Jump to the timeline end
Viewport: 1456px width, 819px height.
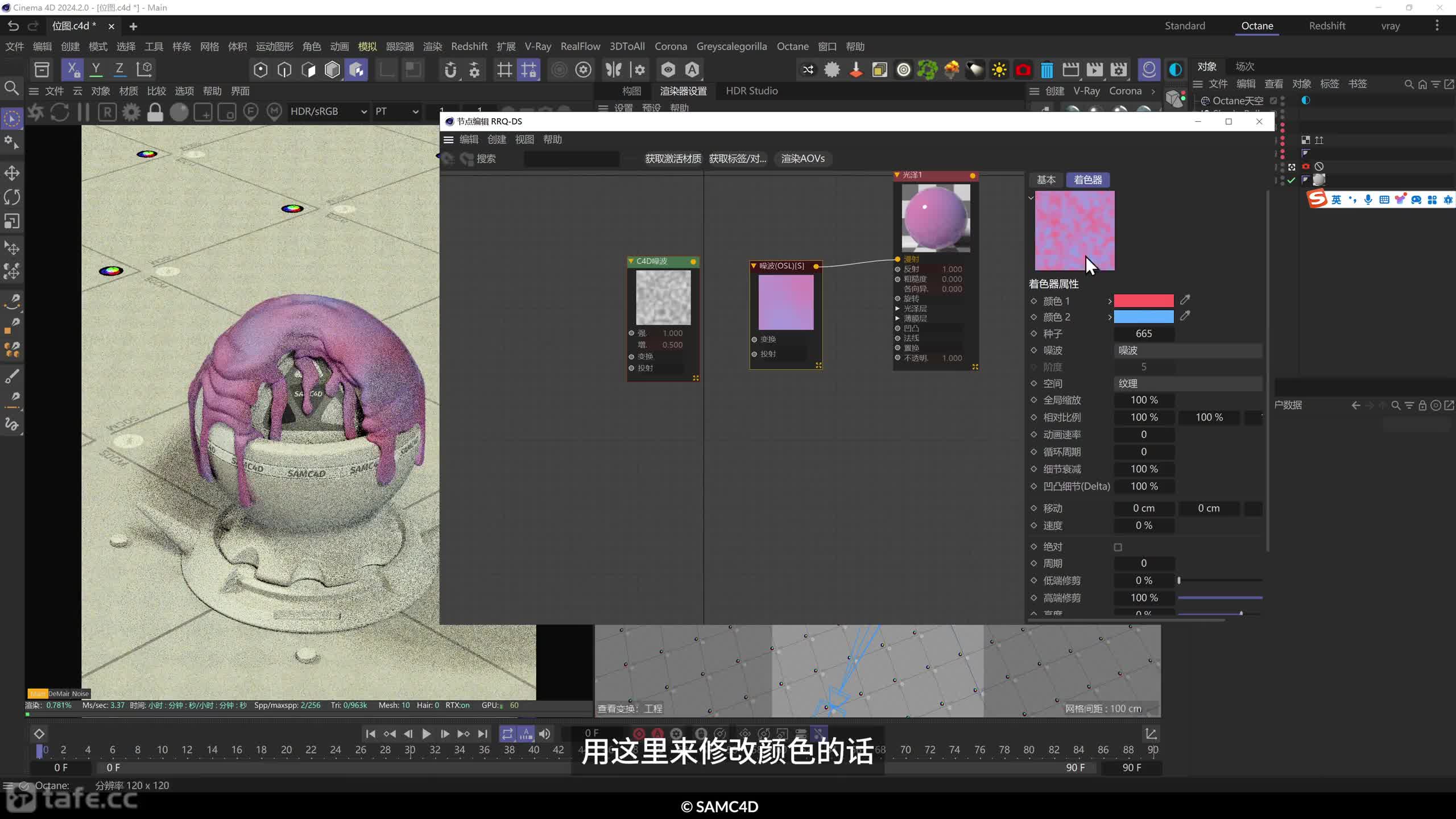click(x=482, y=734)
